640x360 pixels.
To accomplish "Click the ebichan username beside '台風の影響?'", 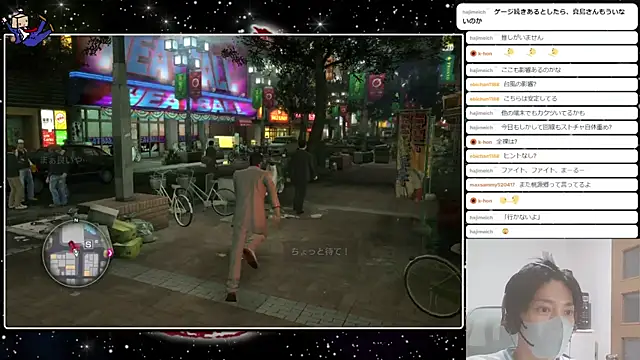I will (484, 84).
